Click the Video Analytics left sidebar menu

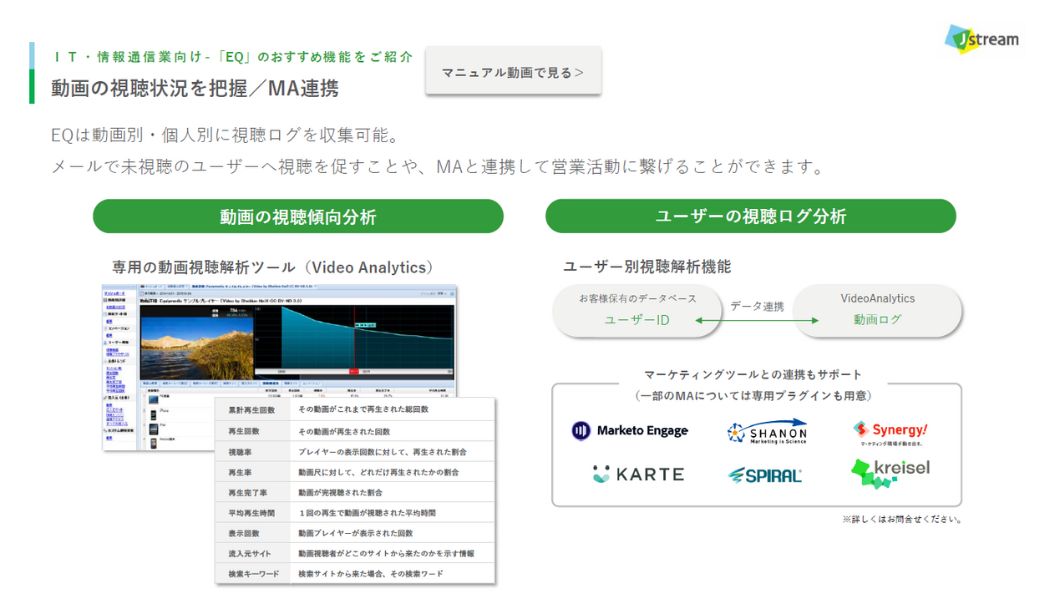(119, 366)
